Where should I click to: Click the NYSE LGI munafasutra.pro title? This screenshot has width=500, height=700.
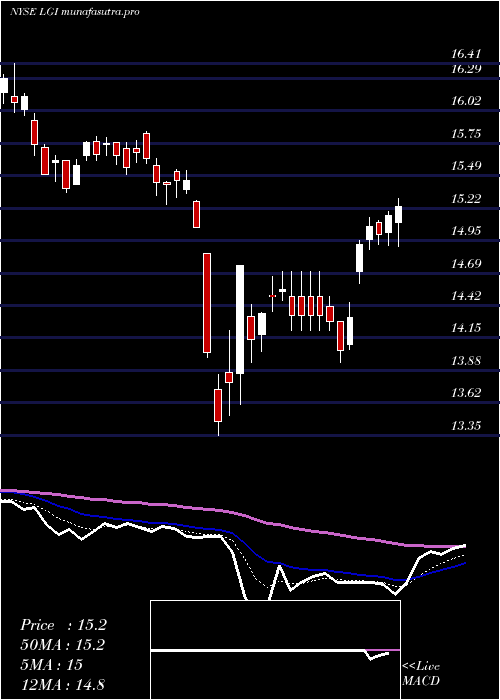[75, 12]
